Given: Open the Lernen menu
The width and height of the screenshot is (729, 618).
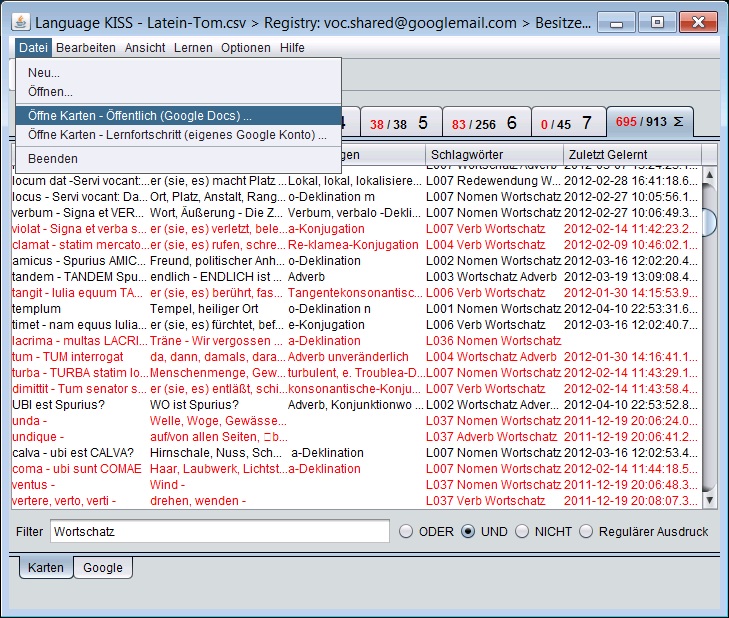Looking at the screenshot, I should click(193, 47).
